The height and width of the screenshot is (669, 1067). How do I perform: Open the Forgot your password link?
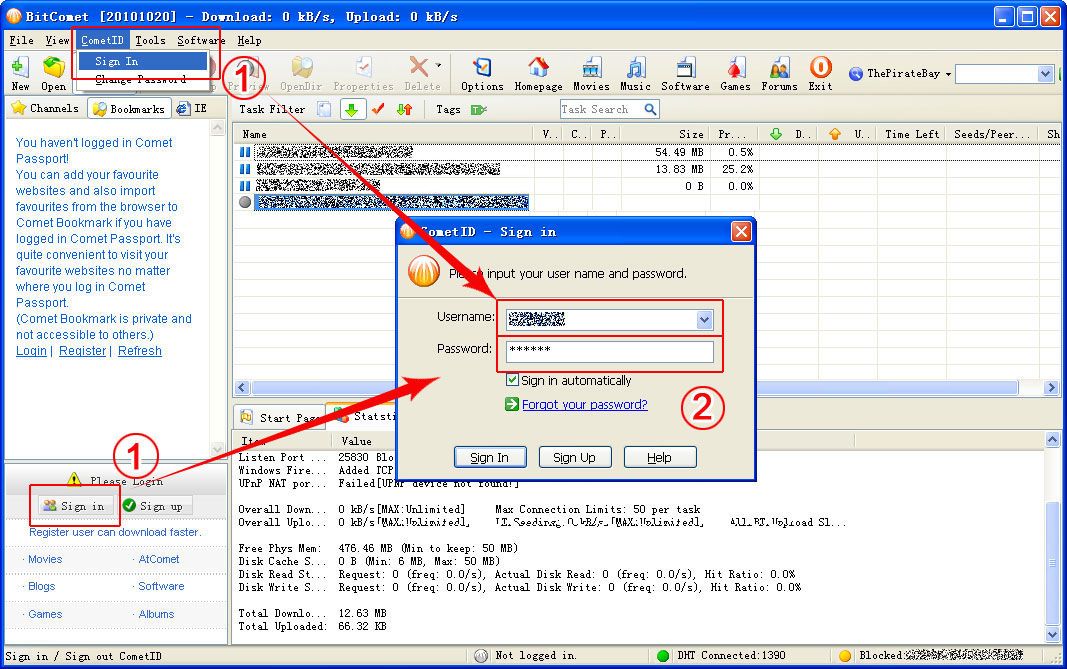(585, 404)
